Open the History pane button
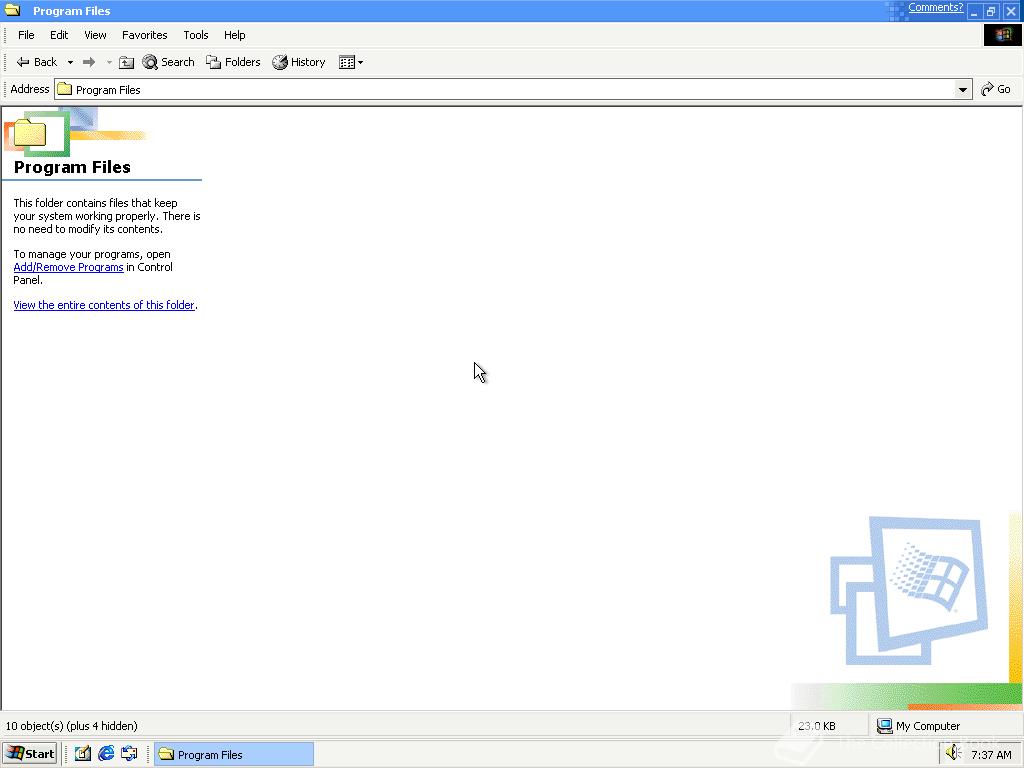1024x768 pixels. (x=299, y=62)
